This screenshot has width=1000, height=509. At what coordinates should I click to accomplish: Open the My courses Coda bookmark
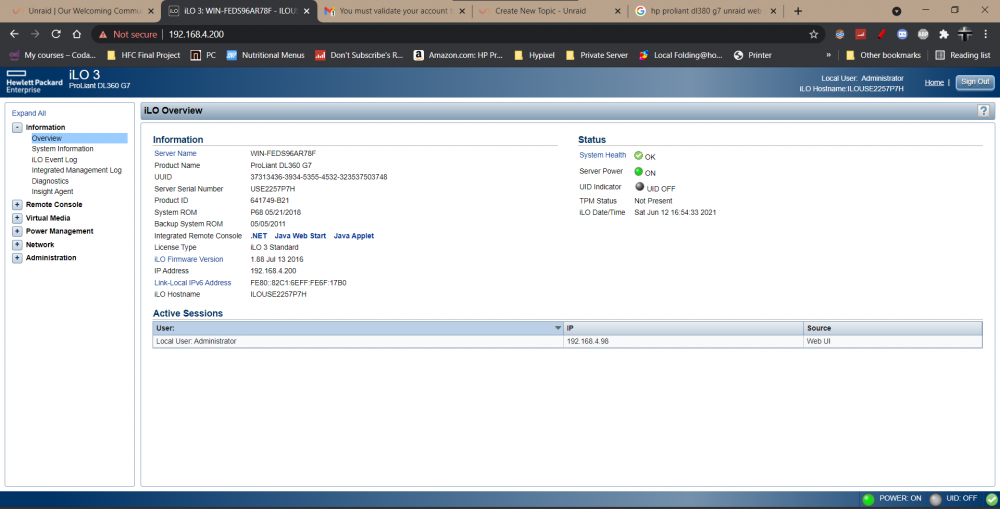click(x=52, y=55)
